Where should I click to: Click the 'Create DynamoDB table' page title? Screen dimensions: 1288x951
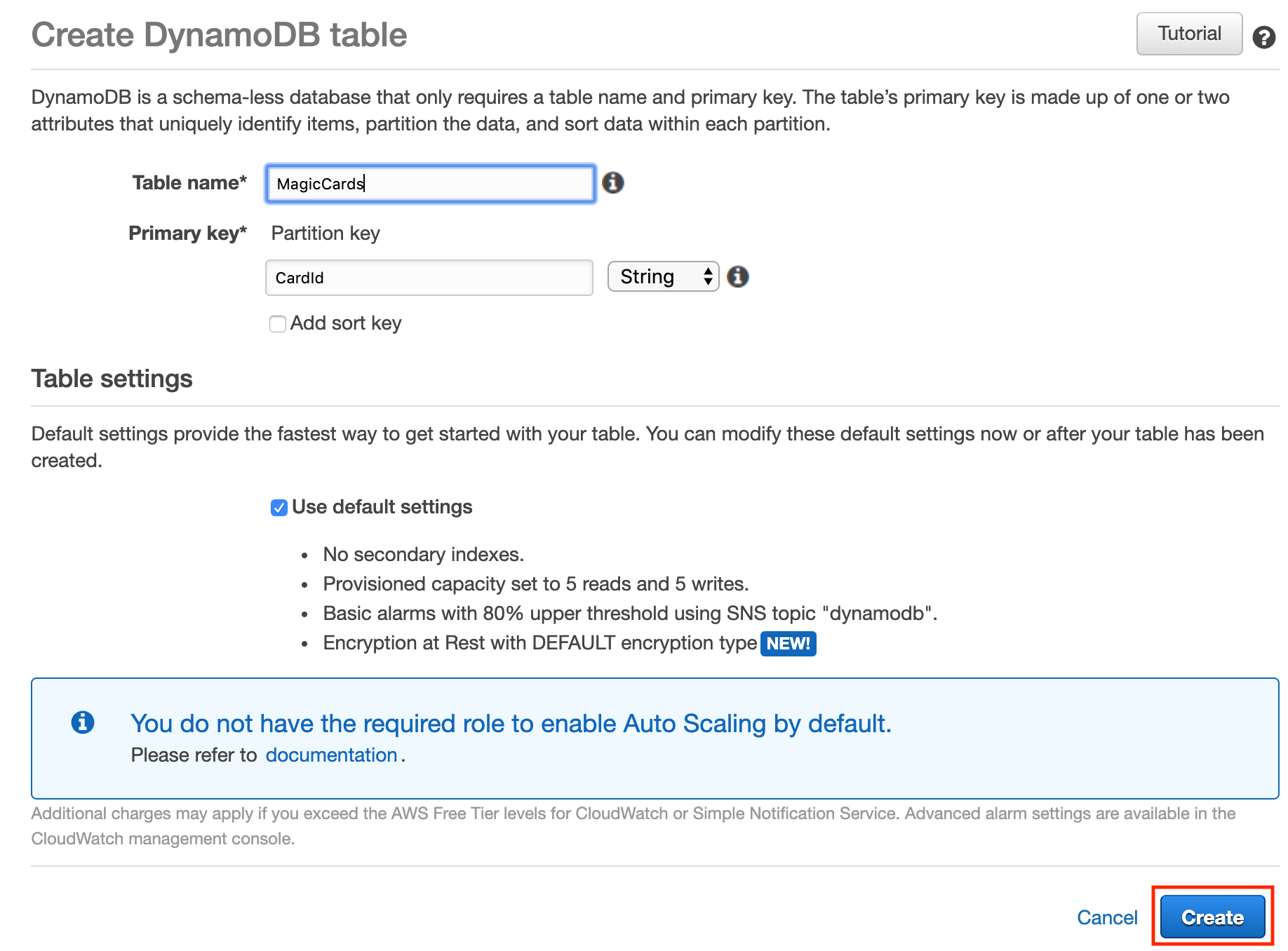[x=219, y=35]
